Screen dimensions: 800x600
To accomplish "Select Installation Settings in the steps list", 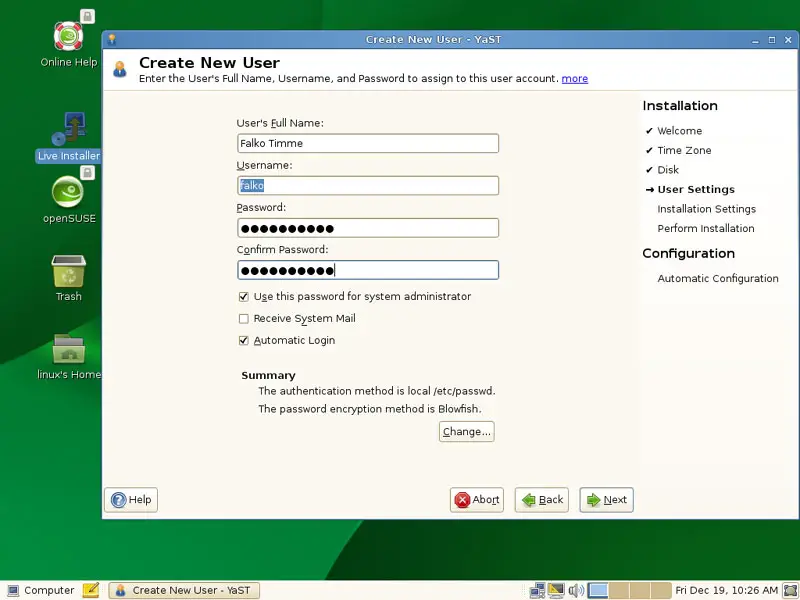I will point(707,209).
